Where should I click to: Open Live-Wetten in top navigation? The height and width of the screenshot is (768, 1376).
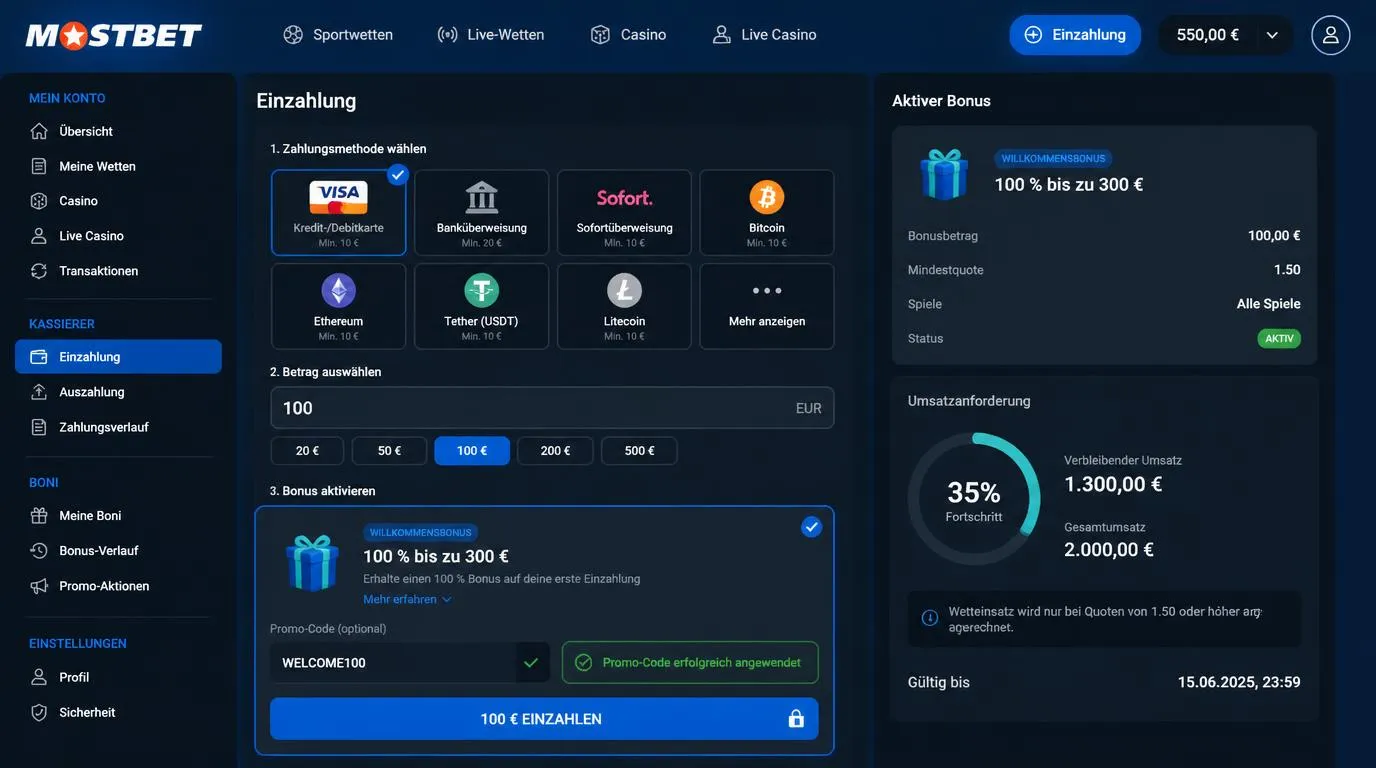point(491,35)
